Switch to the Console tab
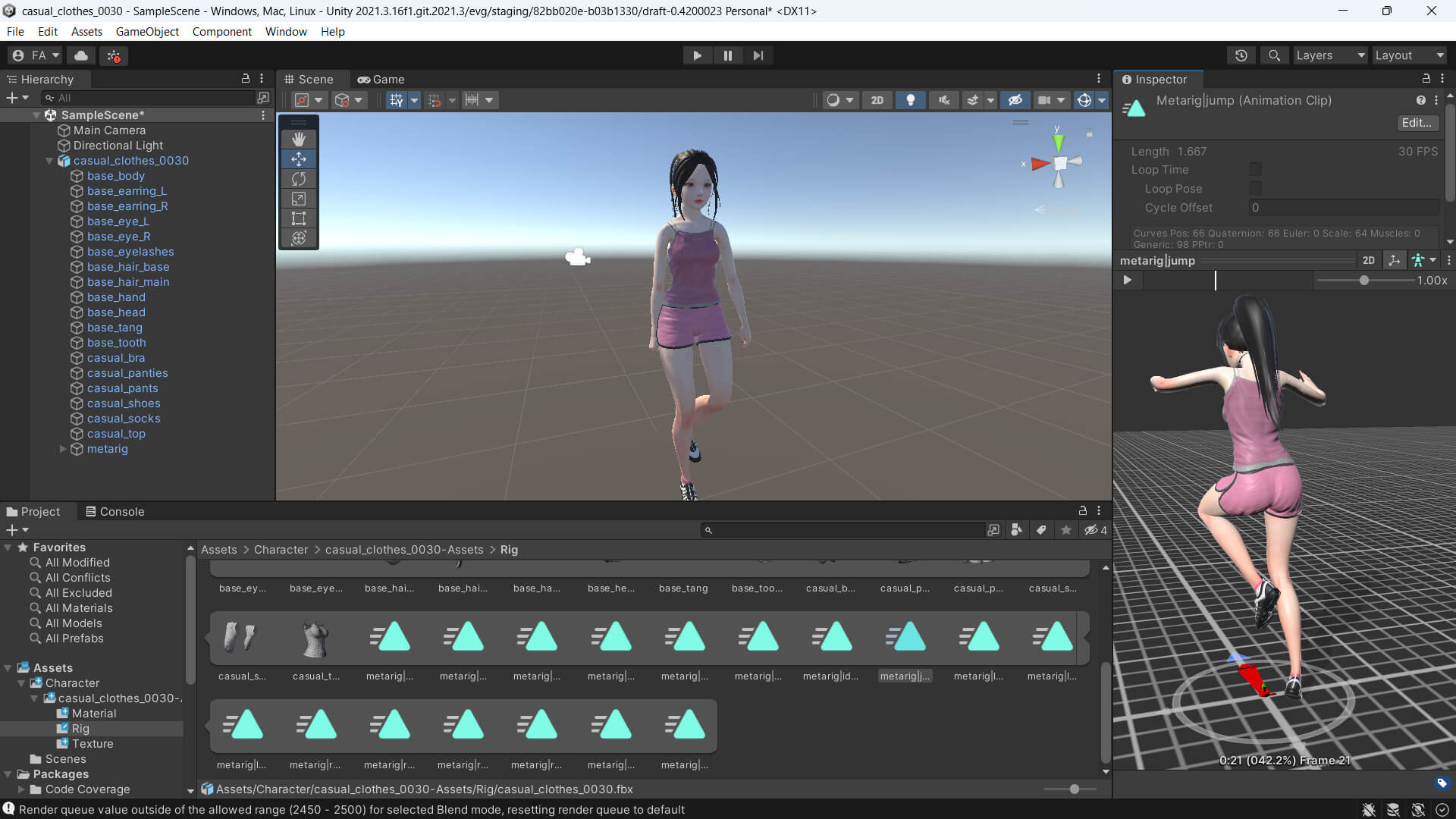 (x=115, y=511)
